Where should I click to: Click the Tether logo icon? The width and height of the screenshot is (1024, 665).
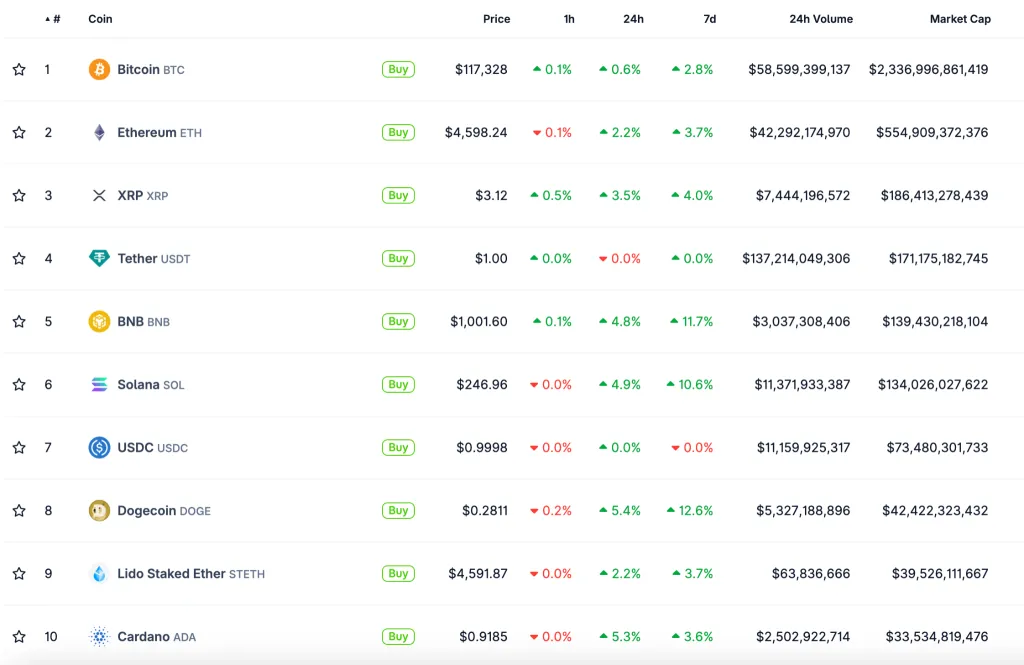click(x=99, y=259)
